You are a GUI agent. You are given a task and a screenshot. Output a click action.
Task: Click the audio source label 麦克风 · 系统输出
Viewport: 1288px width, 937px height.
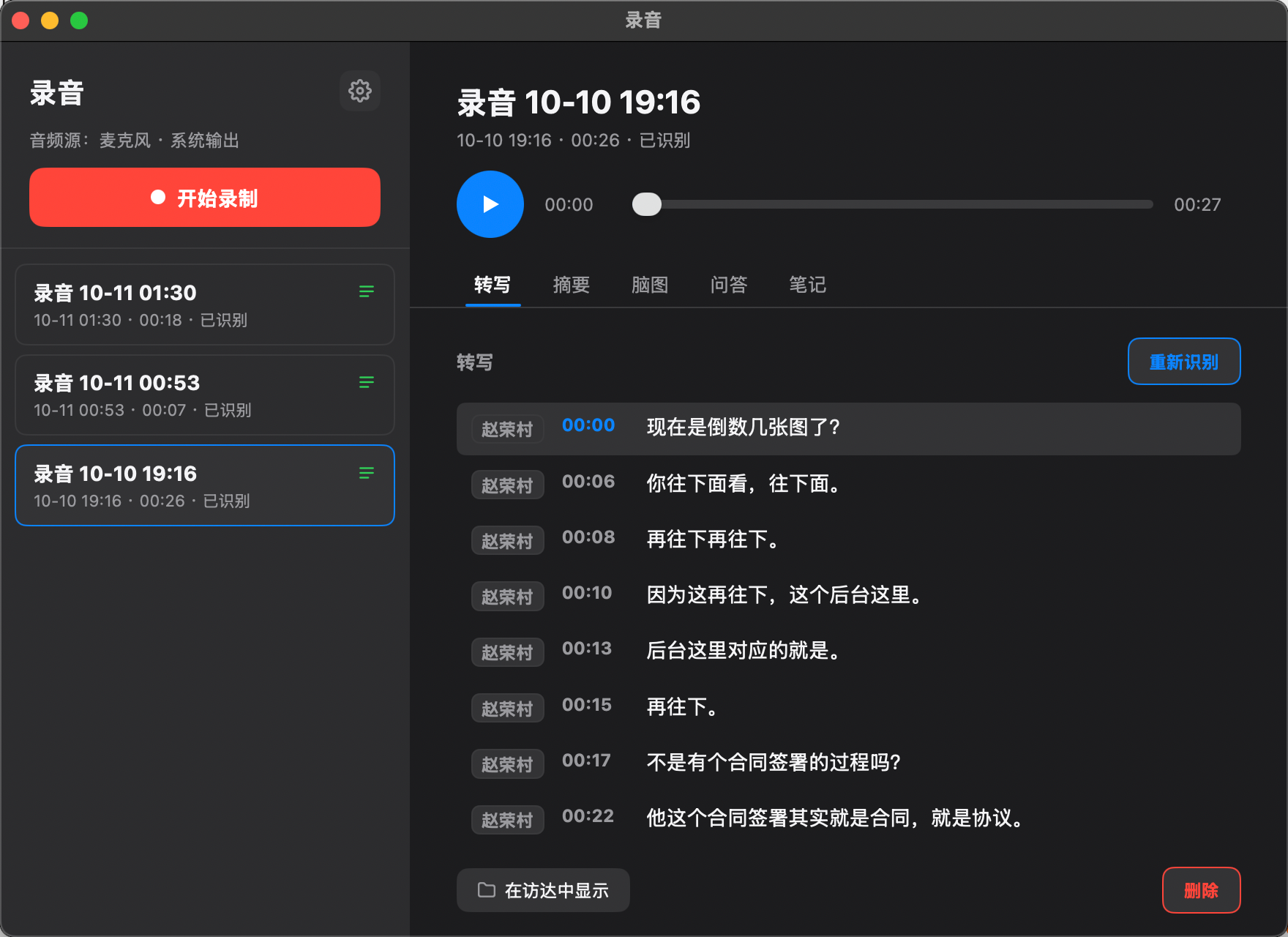169,141
